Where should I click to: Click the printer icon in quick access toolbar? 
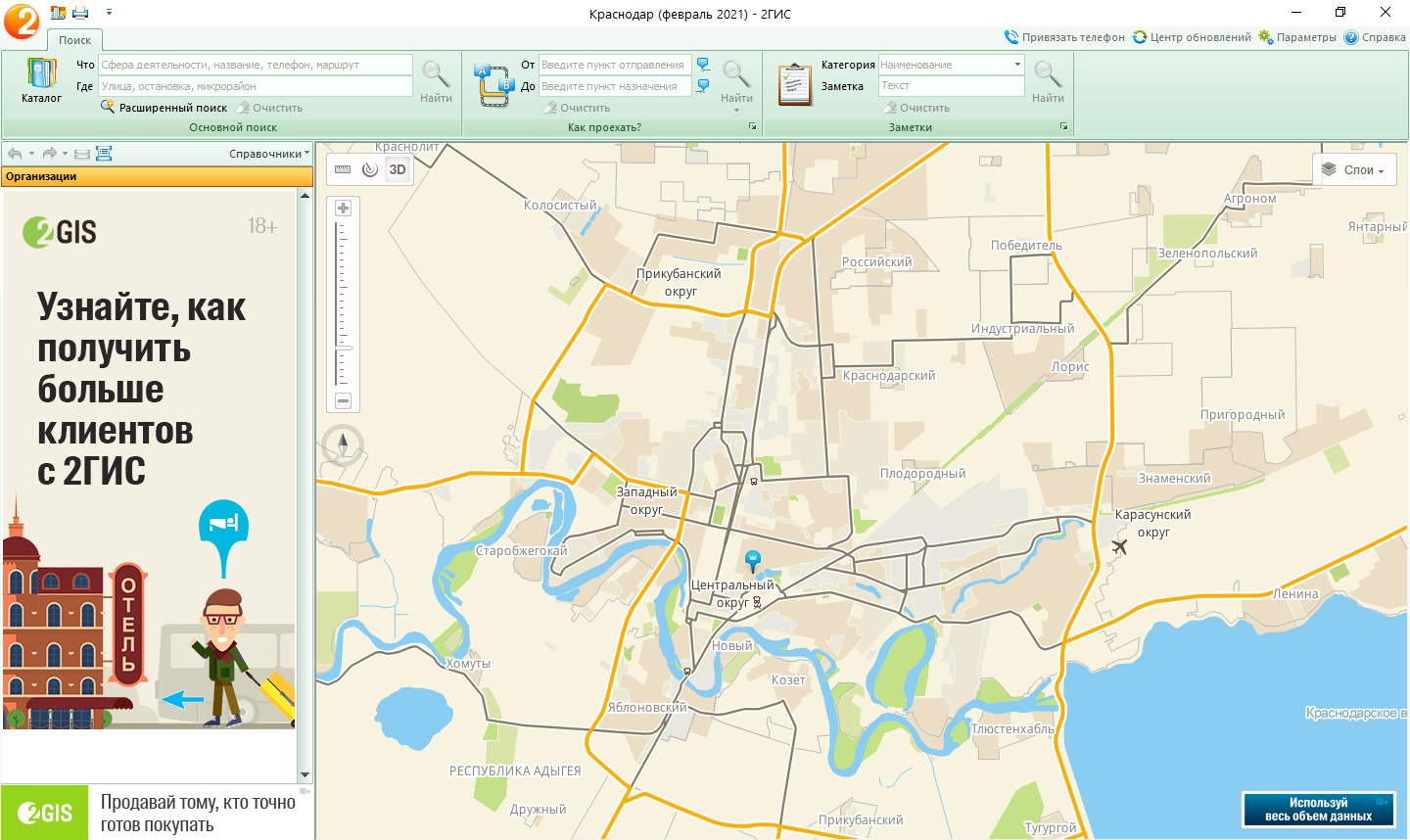tap(80, 13)
